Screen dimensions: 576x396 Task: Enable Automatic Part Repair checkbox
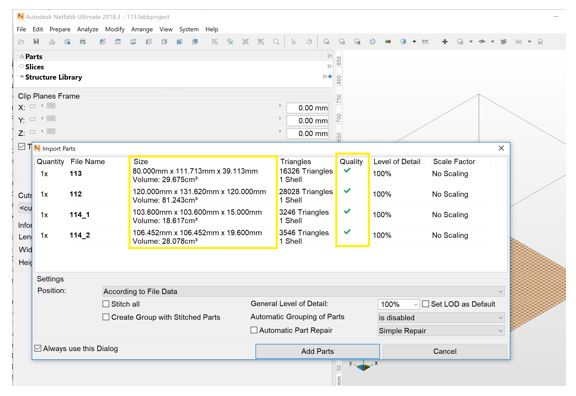[254, 330]
